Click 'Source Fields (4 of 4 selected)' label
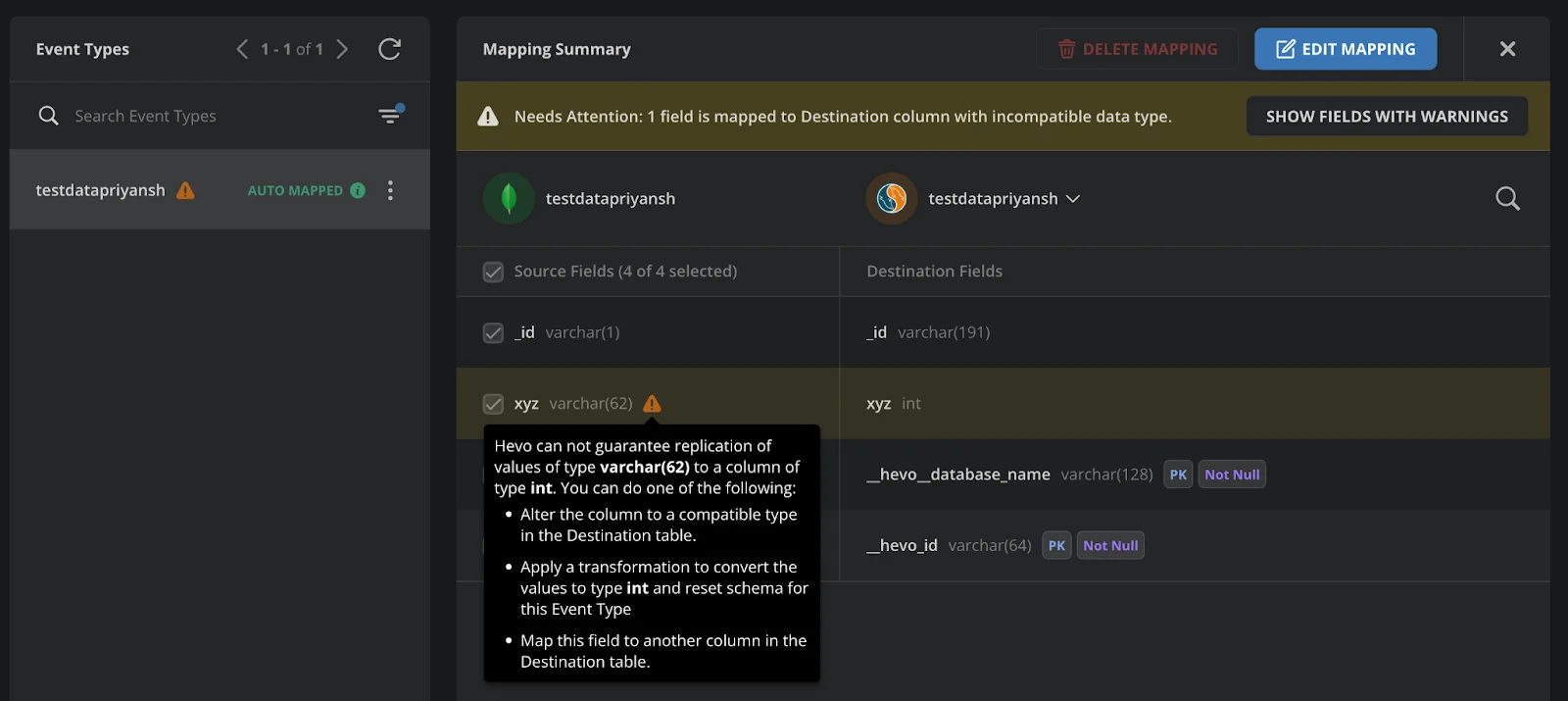This screenshot has height=701, width=1568. point(625,271)
